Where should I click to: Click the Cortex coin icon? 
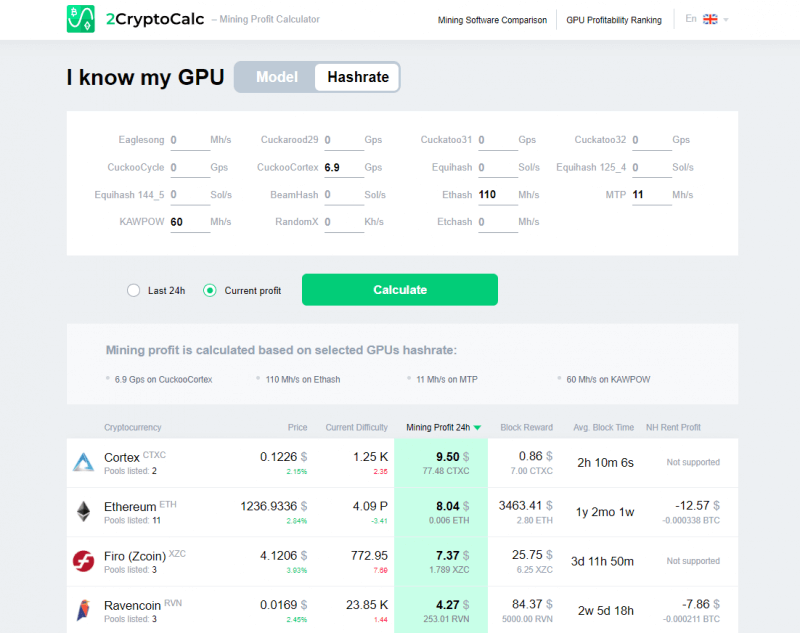(x=81, y=461)
